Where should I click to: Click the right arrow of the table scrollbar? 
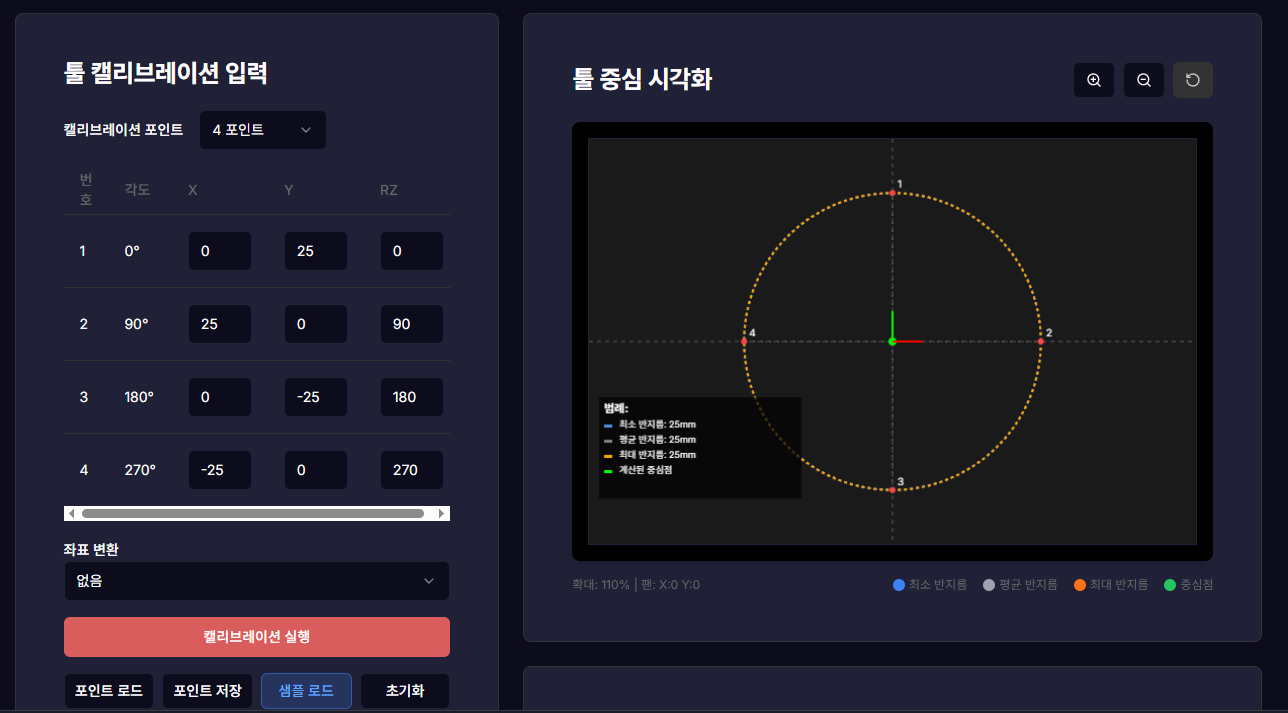[x=443, y=512]
